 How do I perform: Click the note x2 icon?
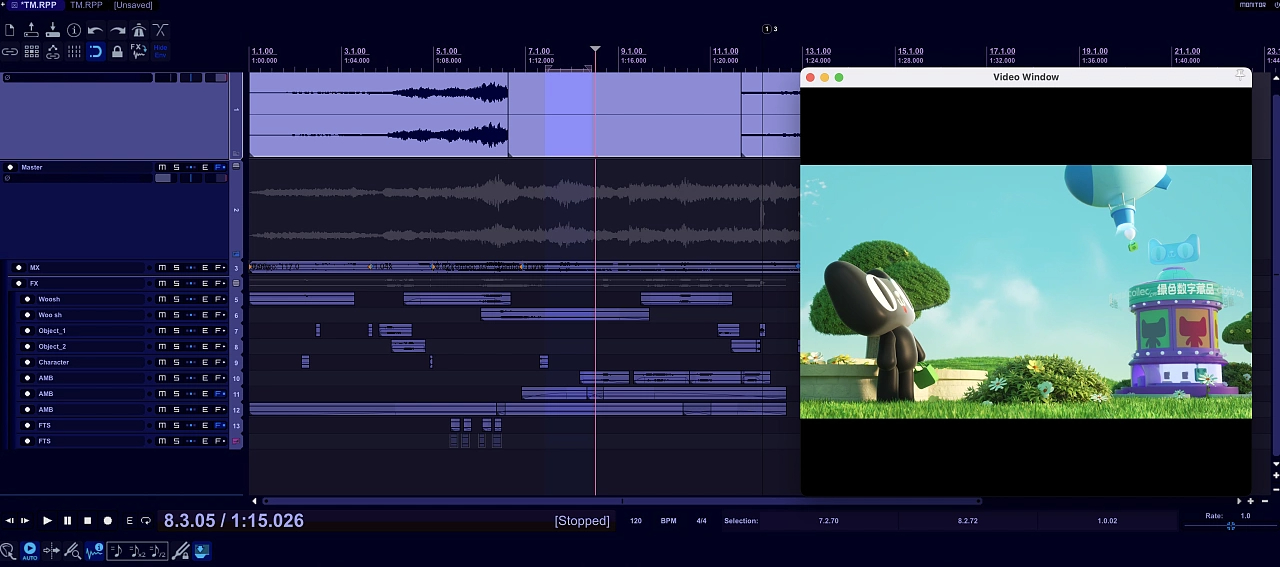(x=137, y=550)
